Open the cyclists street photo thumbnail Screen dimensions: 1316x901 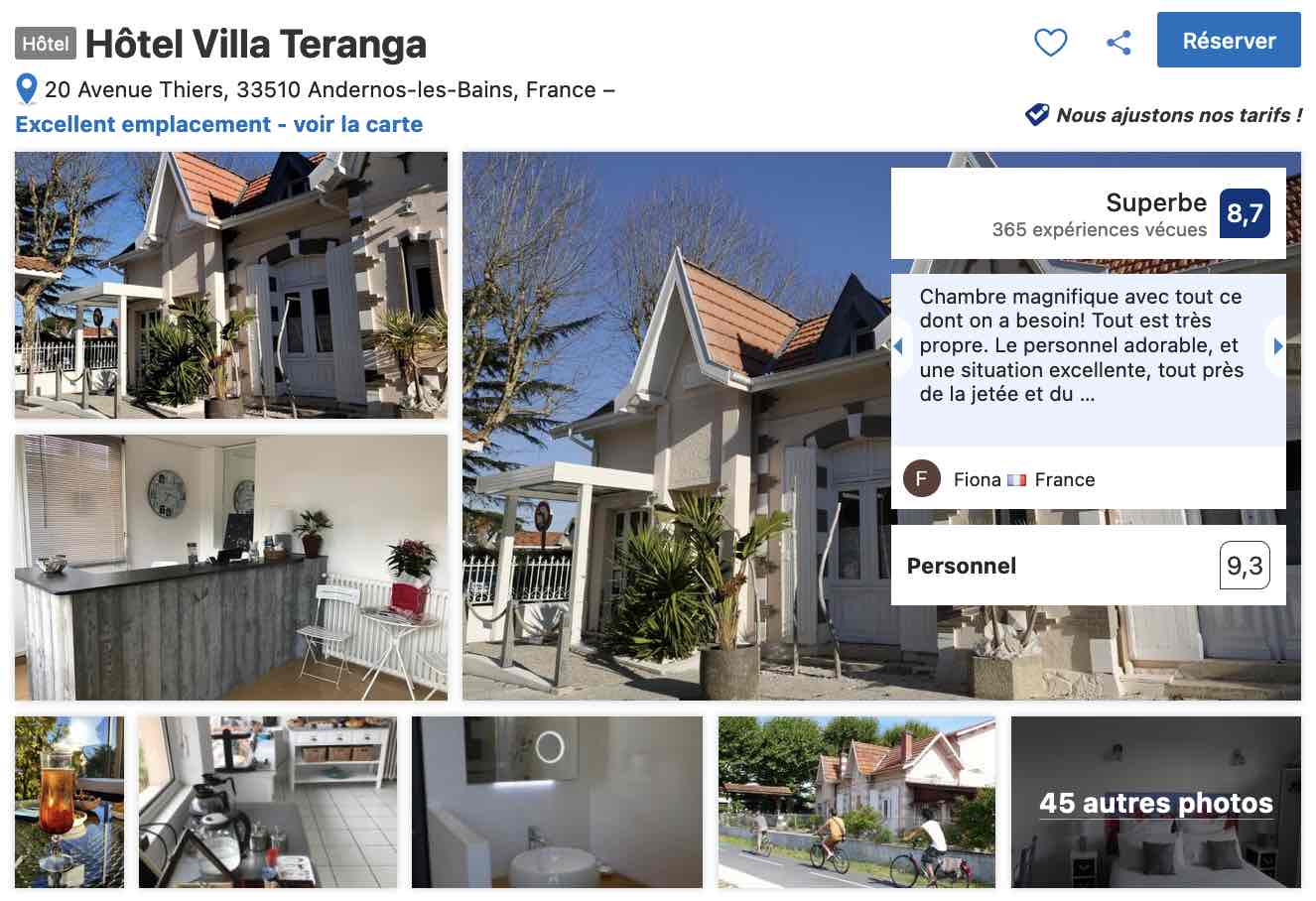tap(856, 802)
